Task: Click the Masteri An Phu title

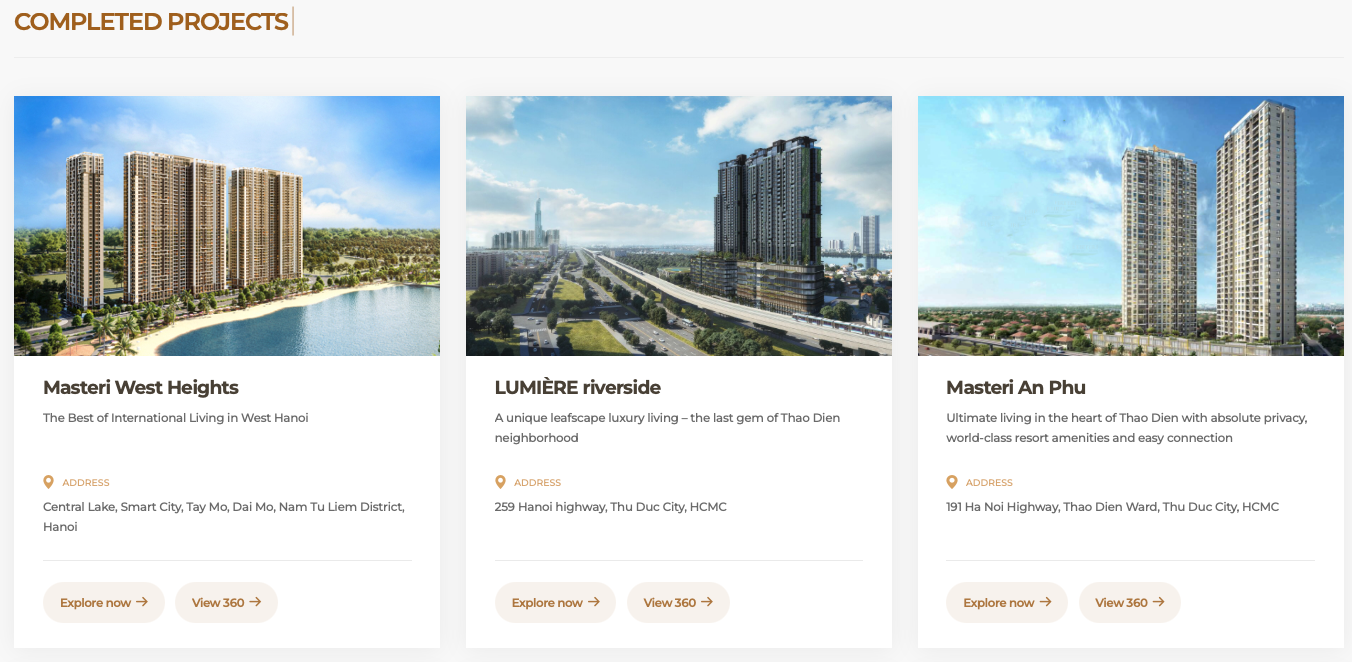Action: 1016,387
